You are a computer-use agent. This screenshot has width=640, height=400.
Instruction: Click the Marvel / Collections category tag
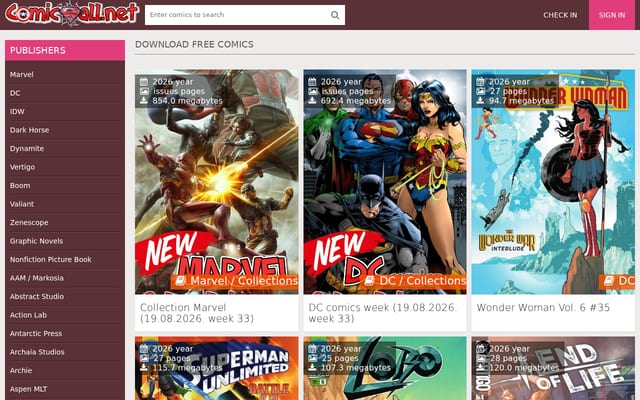point(235,281)
